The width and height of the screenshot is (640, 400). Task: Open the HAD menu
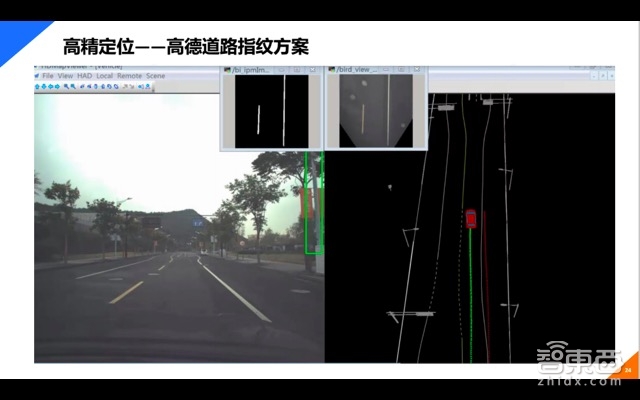click(x=83, y=76)
